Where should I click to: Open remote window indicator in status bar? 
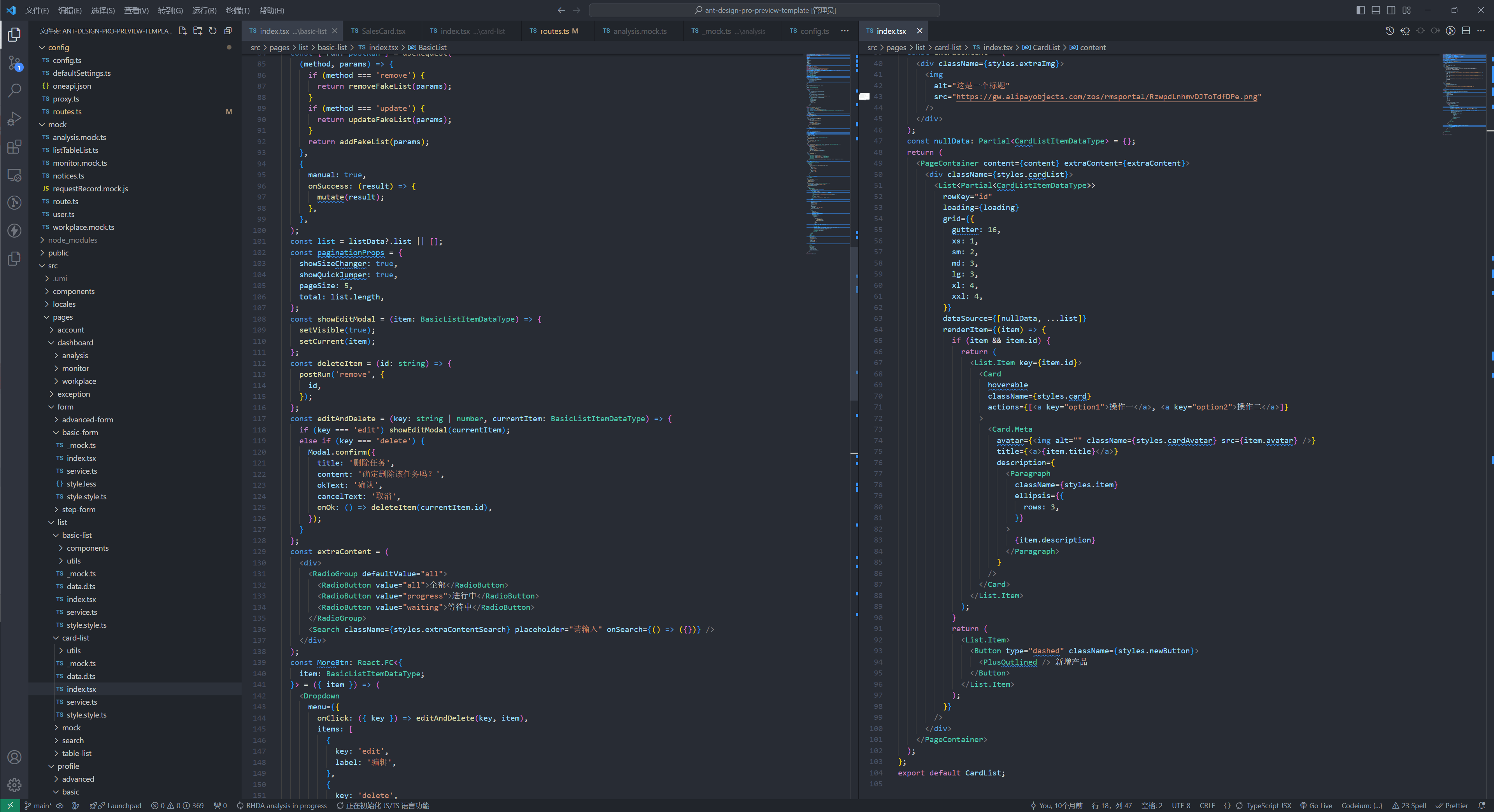coord(10,806)
